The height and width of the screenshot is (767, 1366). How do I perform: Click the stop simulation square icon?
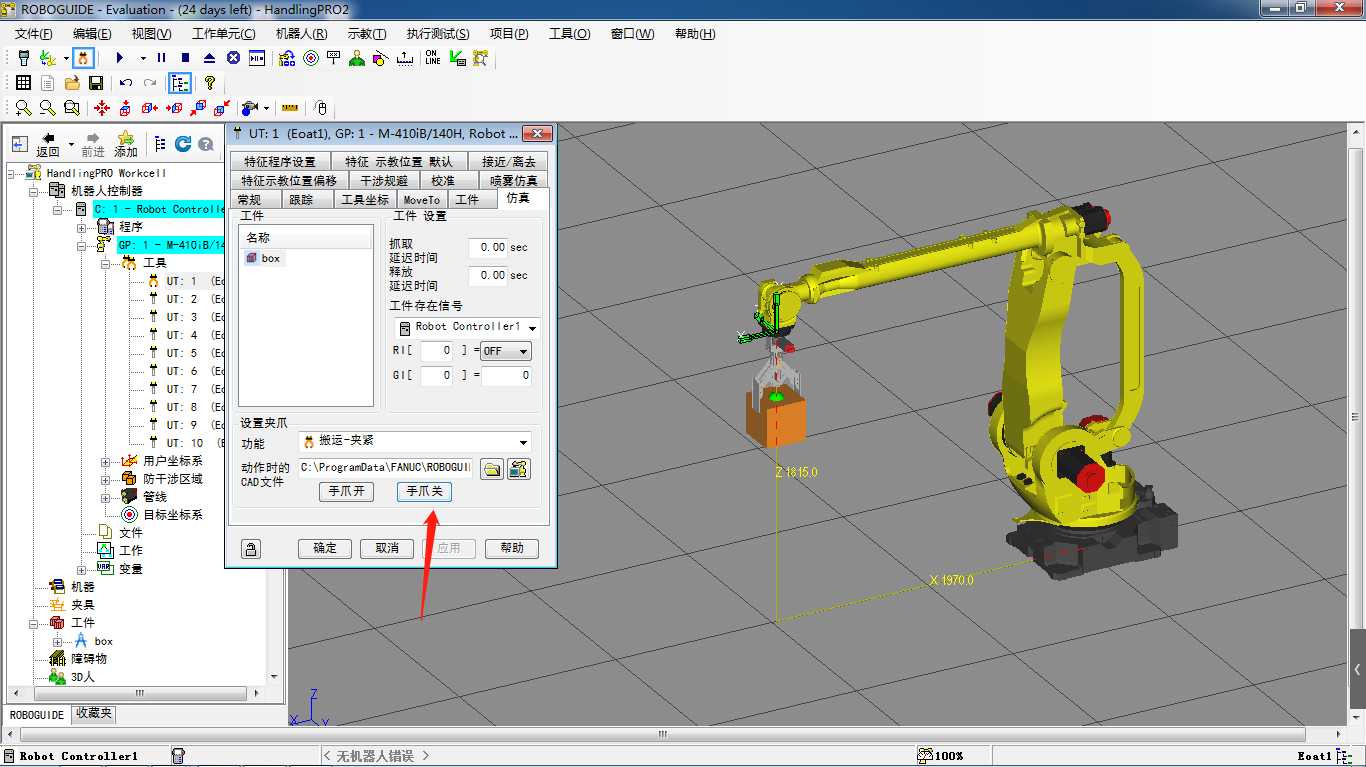185,59
